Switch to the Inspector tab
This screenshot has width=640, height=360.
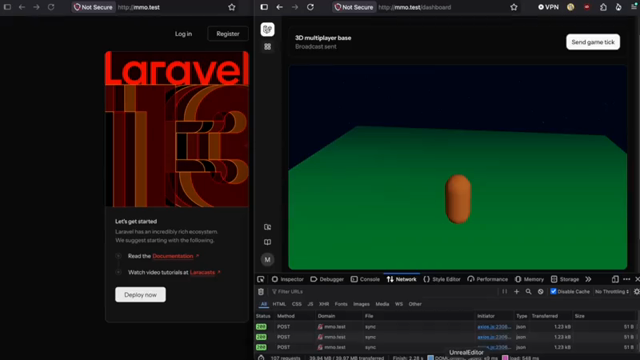point(288,279)
